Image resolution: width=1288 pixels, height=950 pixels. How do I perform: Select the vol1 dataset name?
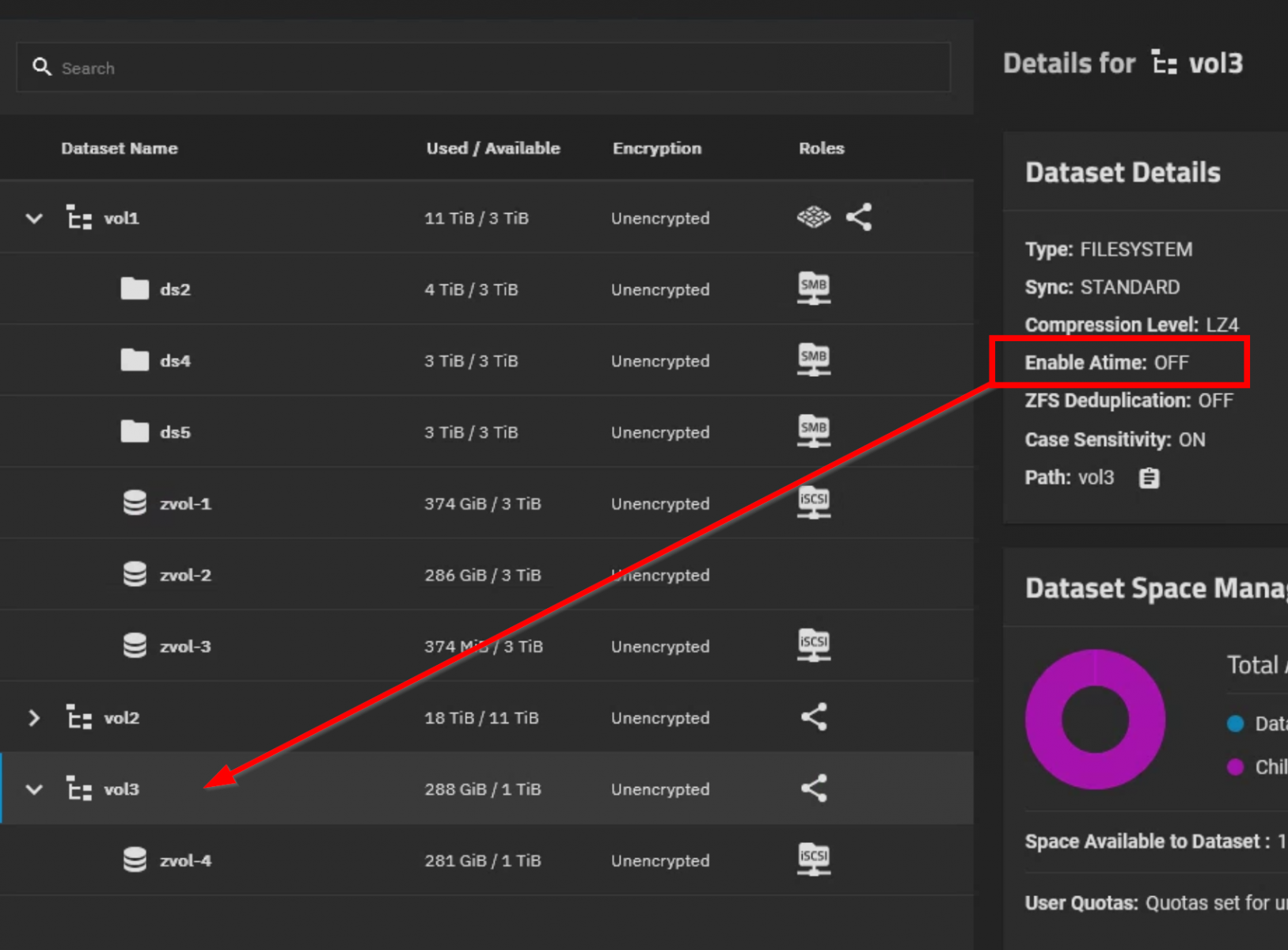(x=121, y=218)
